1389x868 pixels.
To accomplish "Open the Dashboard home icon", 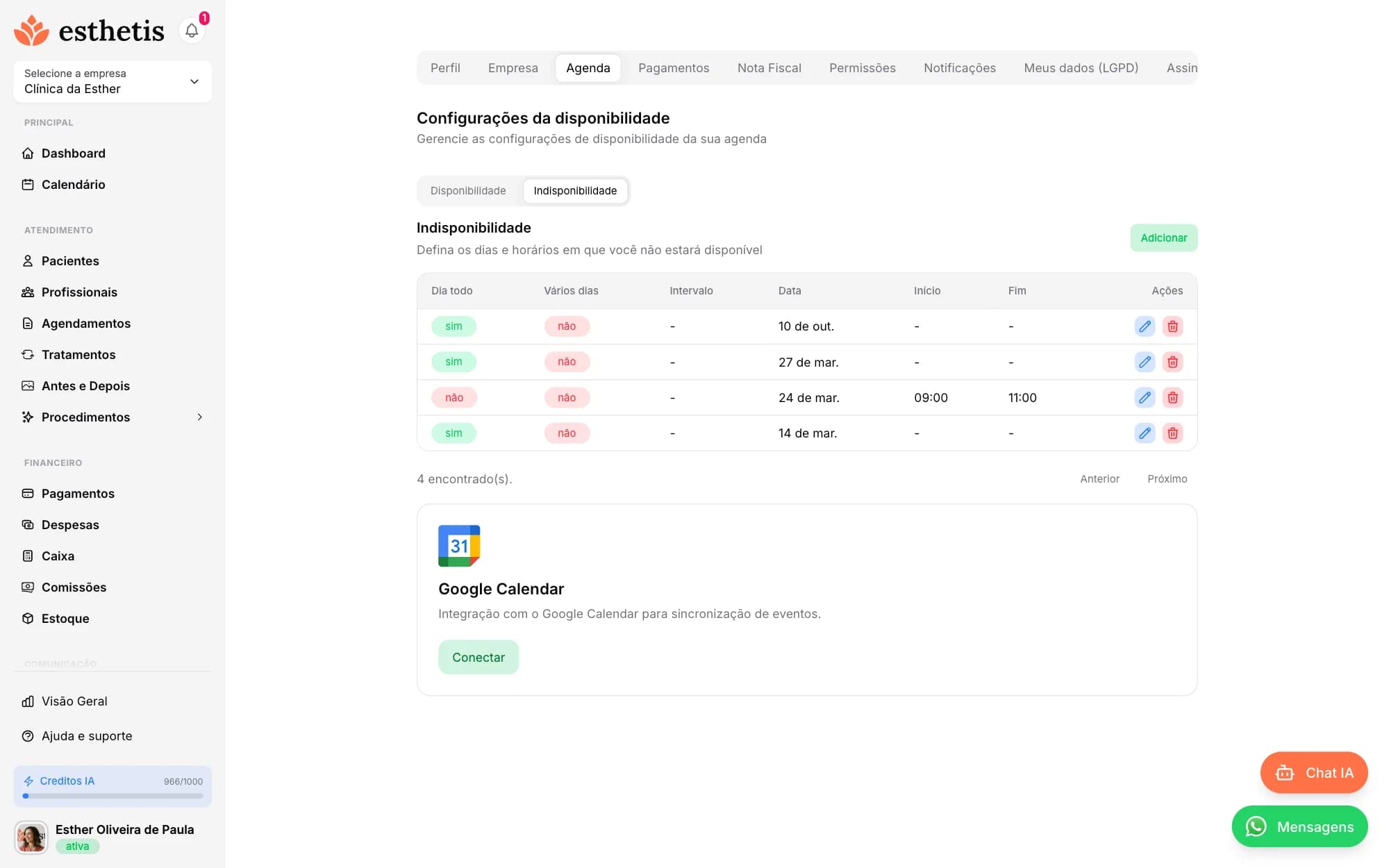I will 28,153.
